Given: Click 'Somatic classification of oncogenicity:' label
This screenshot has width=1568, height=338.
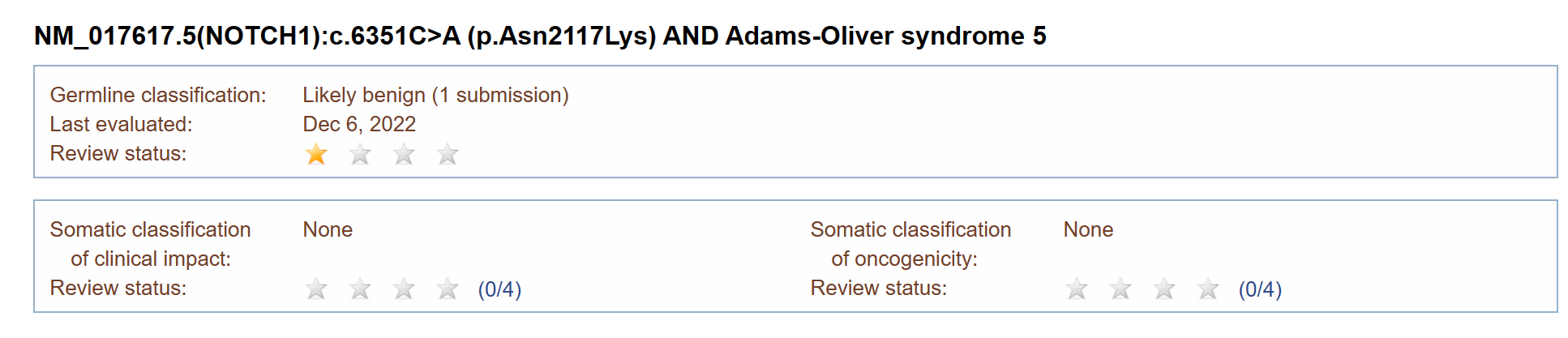Looking at the screenshot, I should click(910, 244).
